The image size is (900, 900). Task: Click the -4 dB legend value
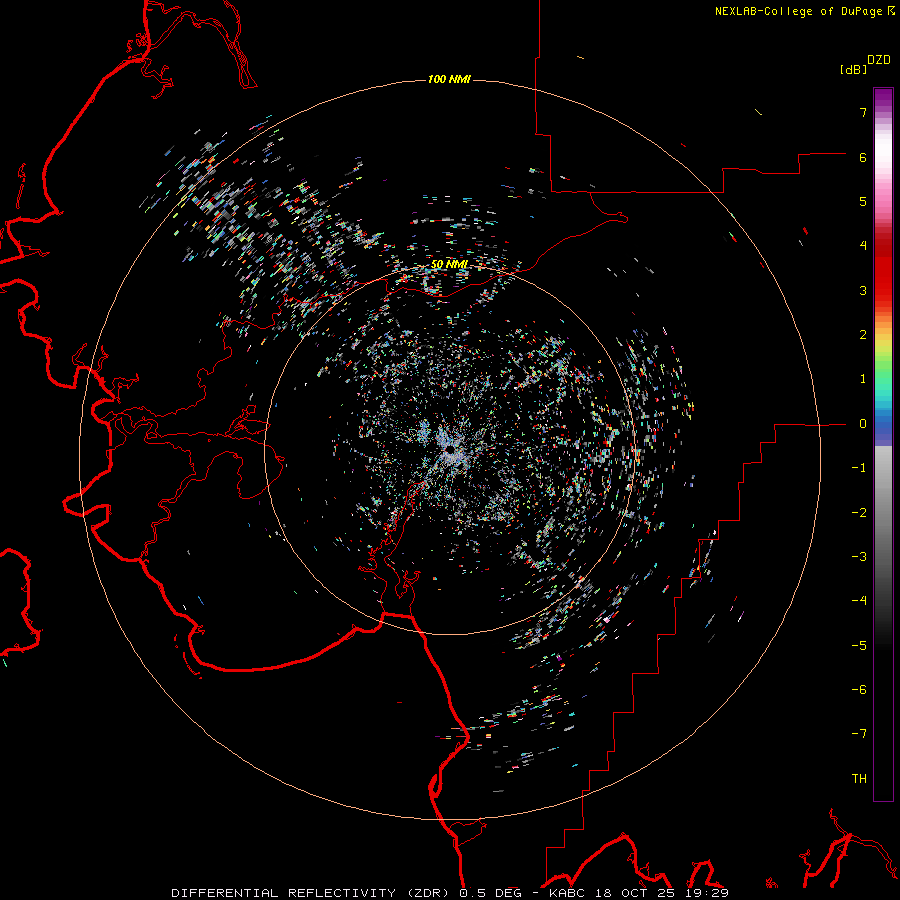859,601
